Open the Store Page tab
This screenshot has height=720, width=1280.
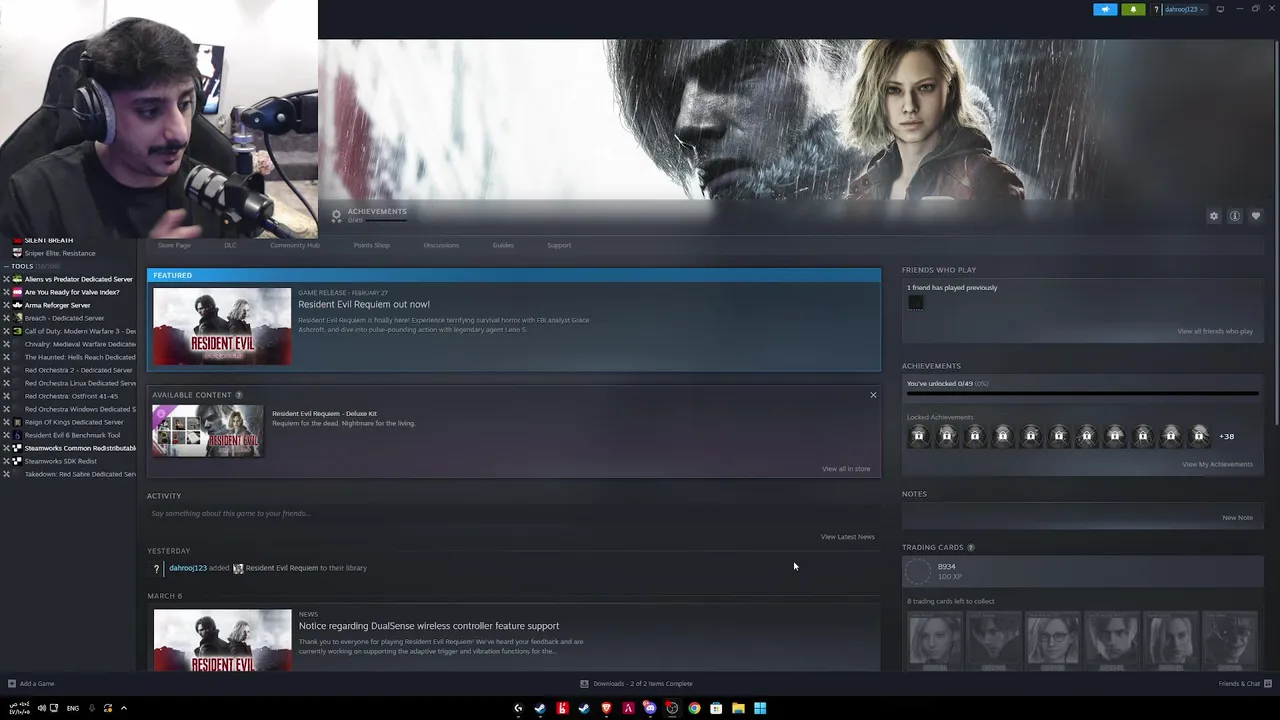174,245
